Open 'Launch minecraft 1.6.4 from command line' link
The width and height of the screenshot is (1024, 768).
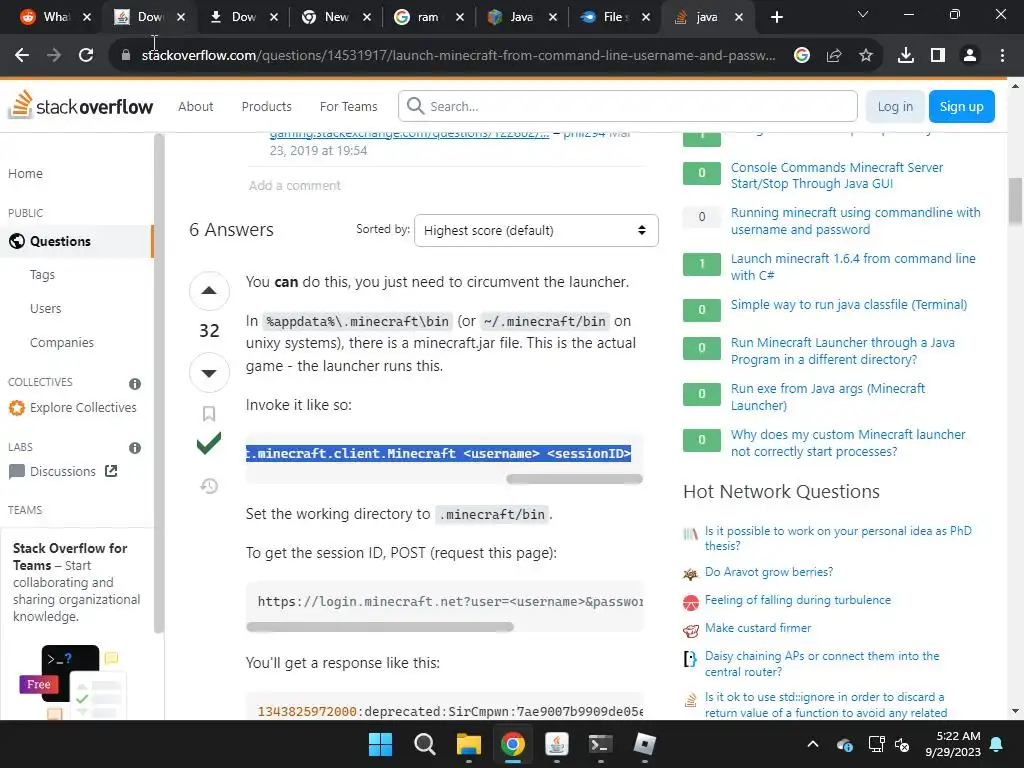853,266
